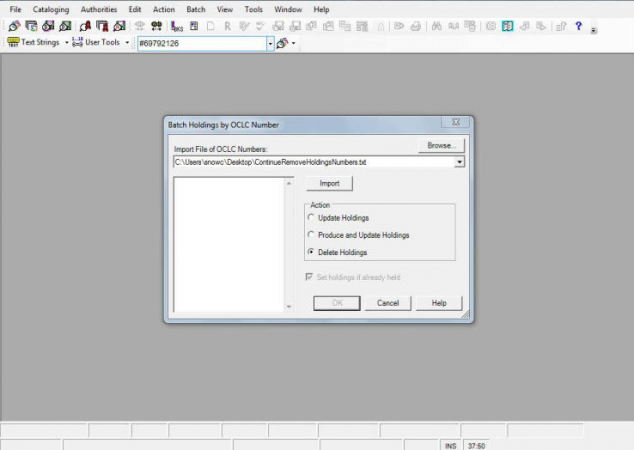Click the Browse... button
The height and width of the screenshot is (450, 634).
[x=442, y=145]
